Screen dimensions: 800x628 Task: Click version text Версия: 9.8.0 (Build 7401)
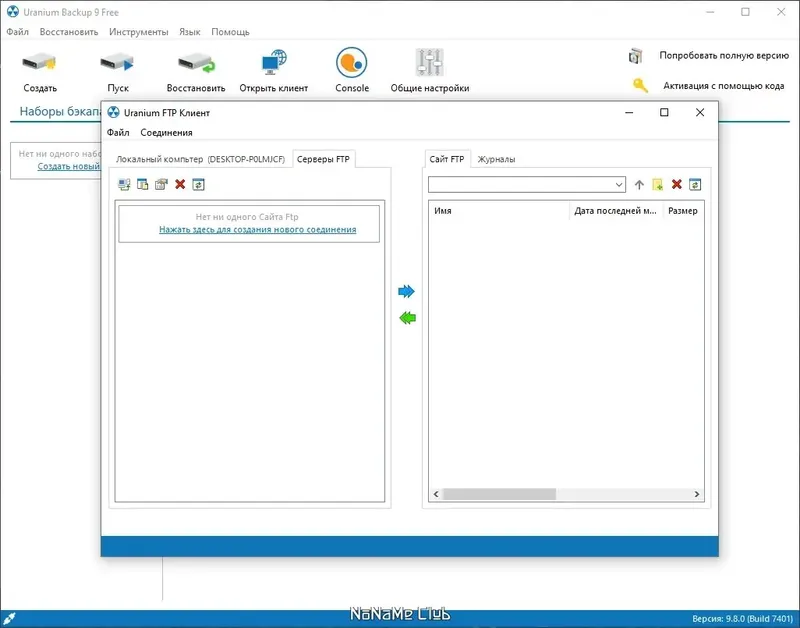coord(742,618)
